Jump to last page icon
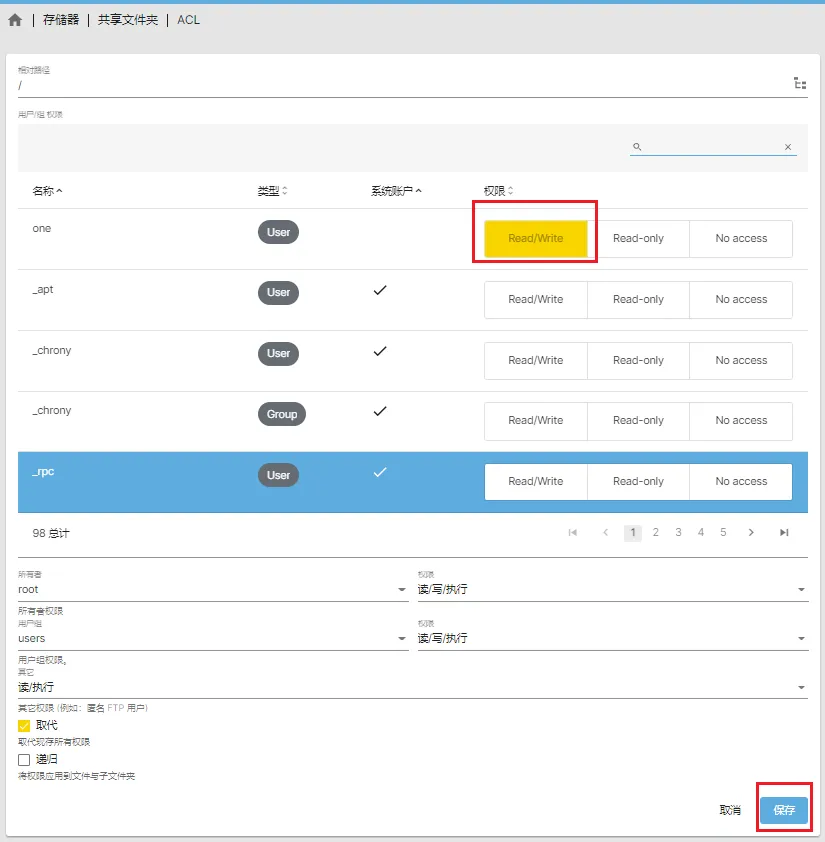This screenshot has height=842, width=825. 784,532
